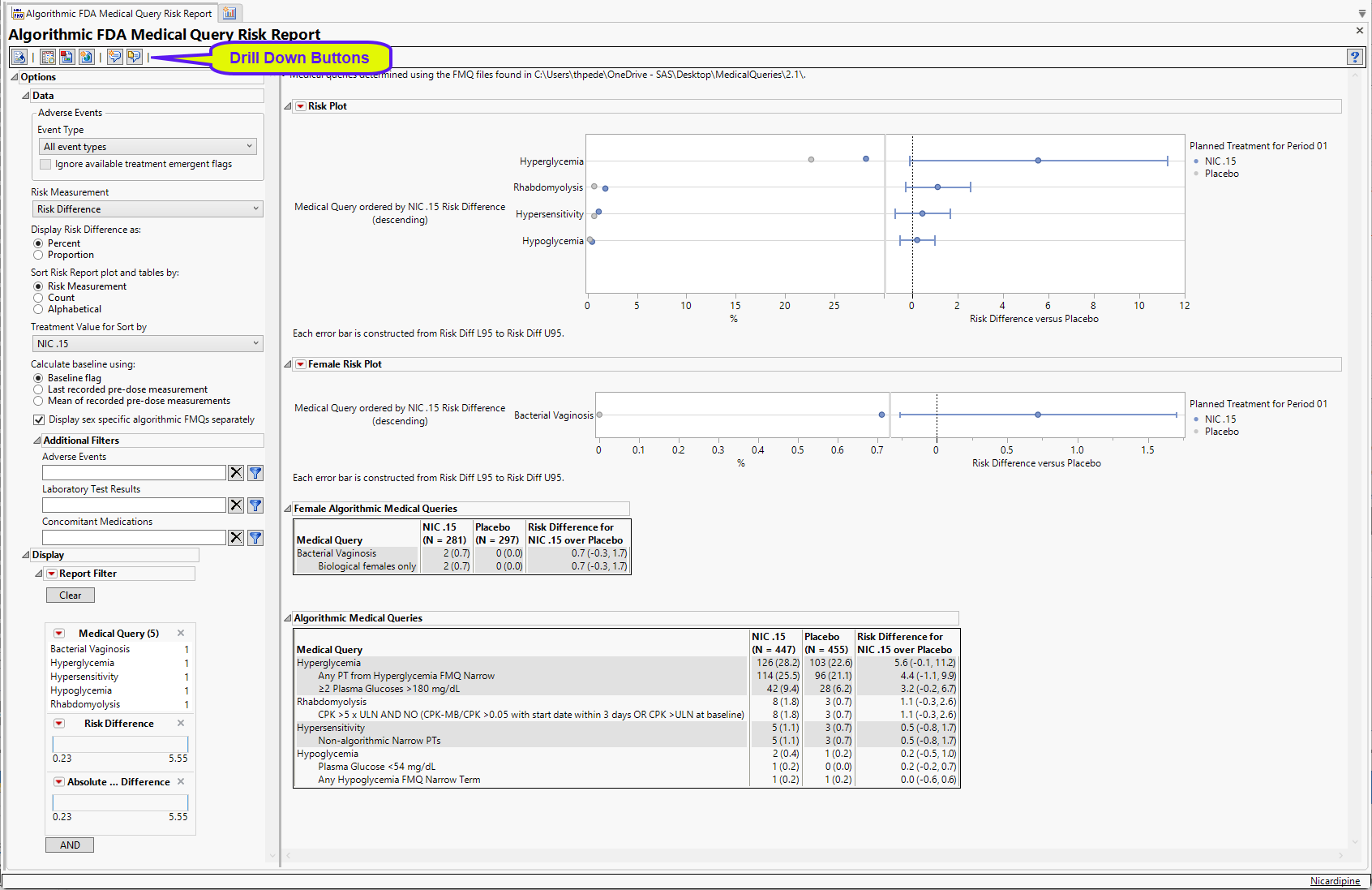The height and width of the screenshot is (890, 1372).
Task: Enable Ignore available treatment emergent flags
Action: coord(46,164)
